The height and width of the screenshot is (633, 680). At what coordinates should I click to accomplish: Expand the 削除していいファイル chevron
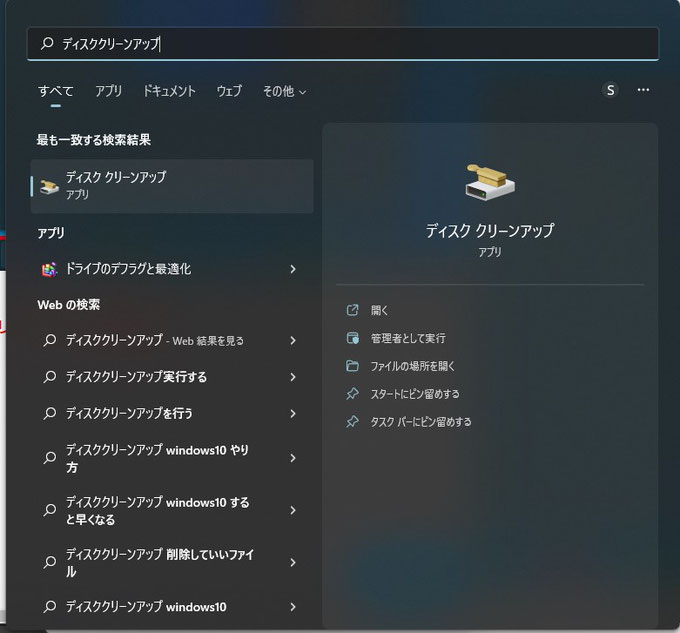(x=293, y=563)
